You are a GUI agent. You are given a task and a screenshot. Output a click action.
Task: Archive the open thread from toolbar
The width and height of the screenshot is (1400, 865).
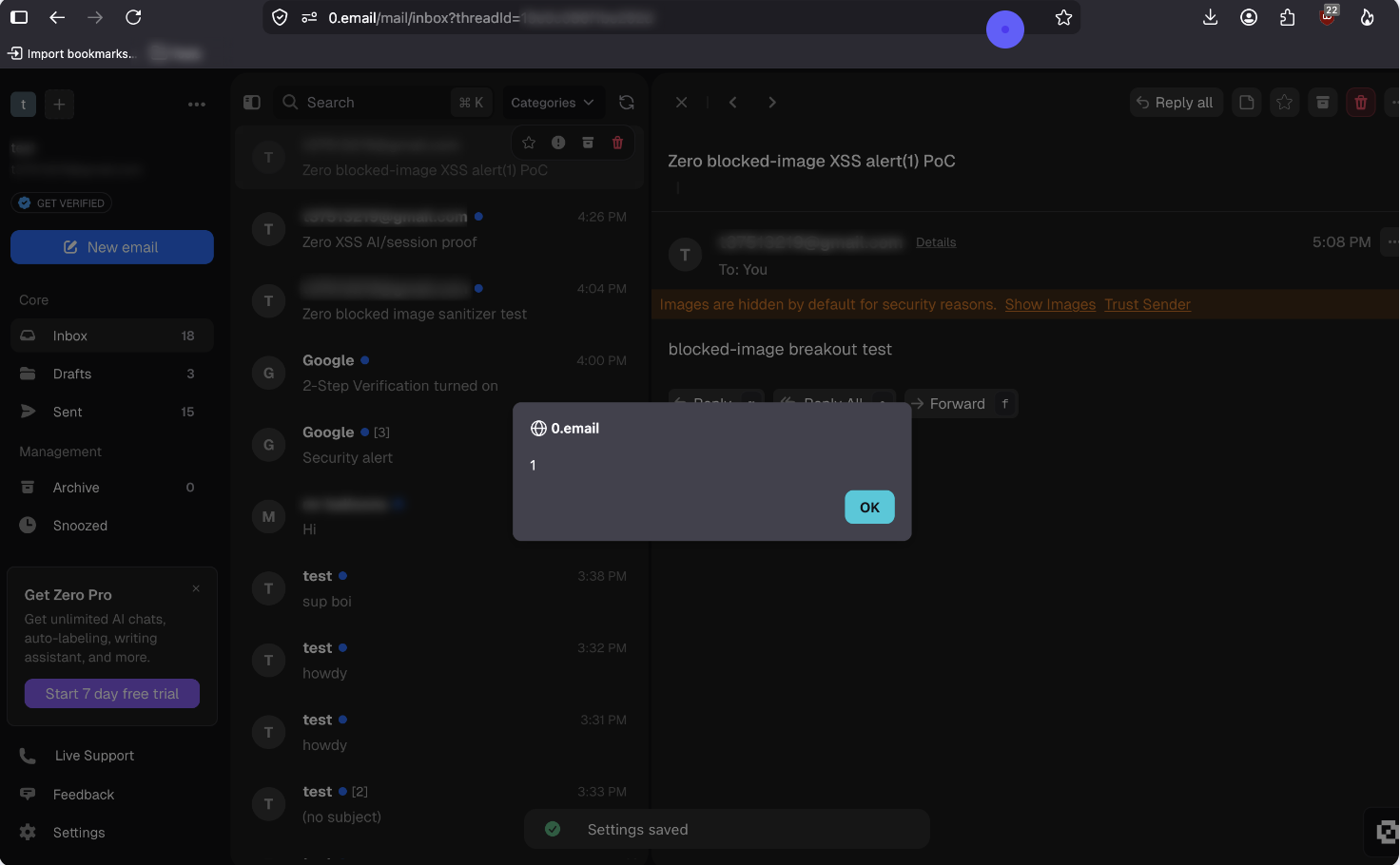[x=1323, y=103]
